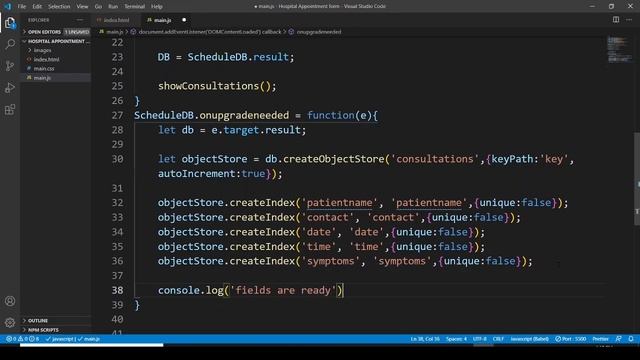Click 'onupgradeneeded' on line 27
The width and height of the screenshot is (640, 360).
click(x=244, y=116)
